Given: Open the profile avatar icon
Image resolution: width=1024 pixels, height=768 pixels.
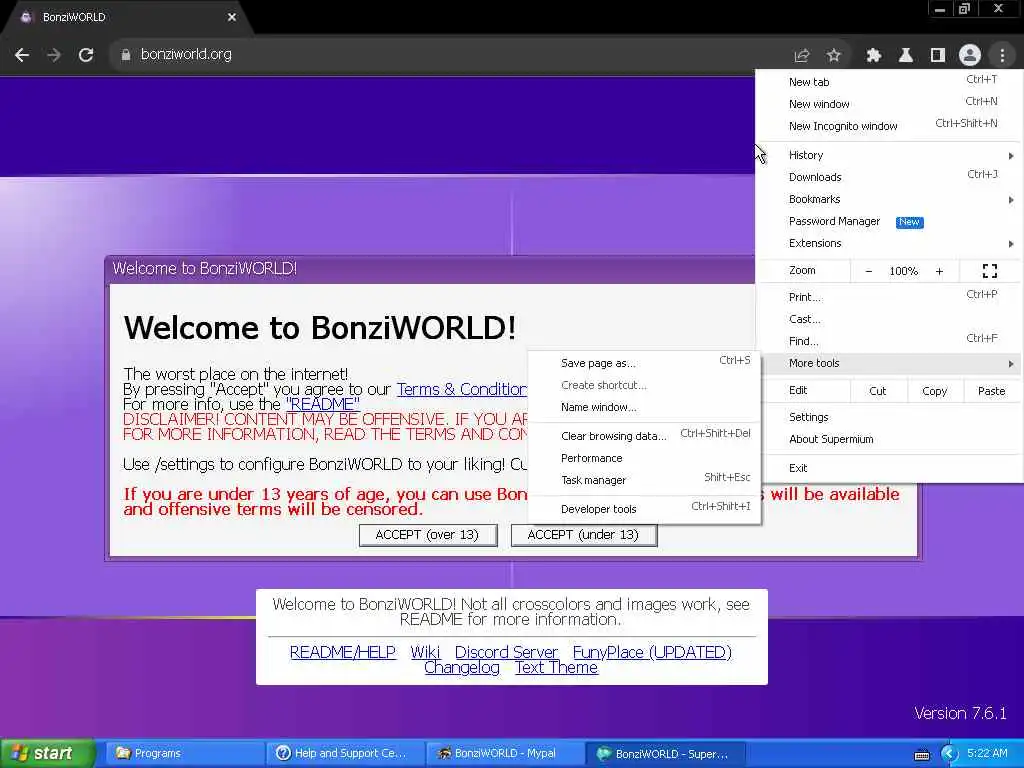Looking at the screenshot, I should pyautogui.click(x=969, y=56).
